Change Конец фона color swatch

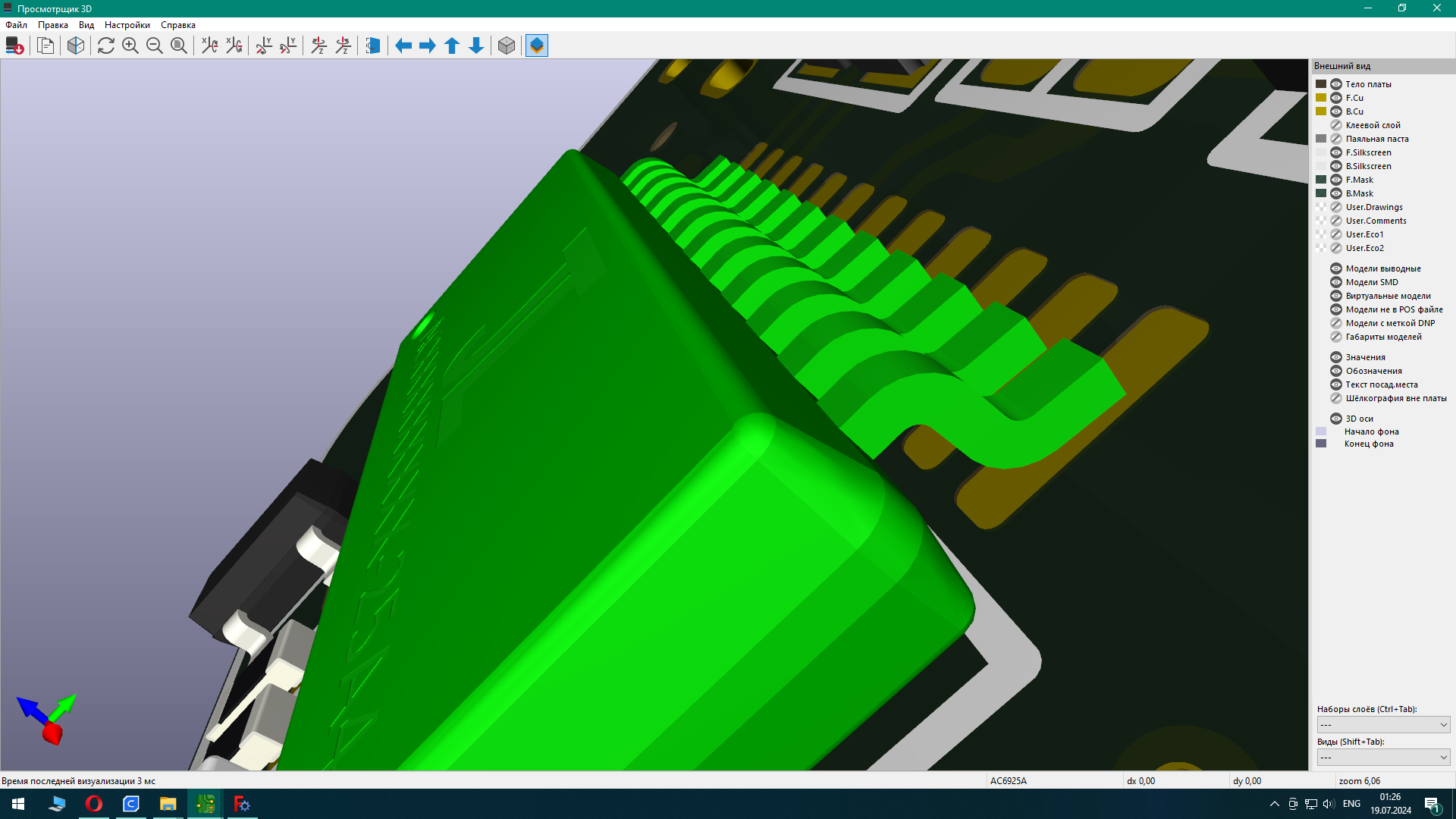click(x=1321, y=444)
